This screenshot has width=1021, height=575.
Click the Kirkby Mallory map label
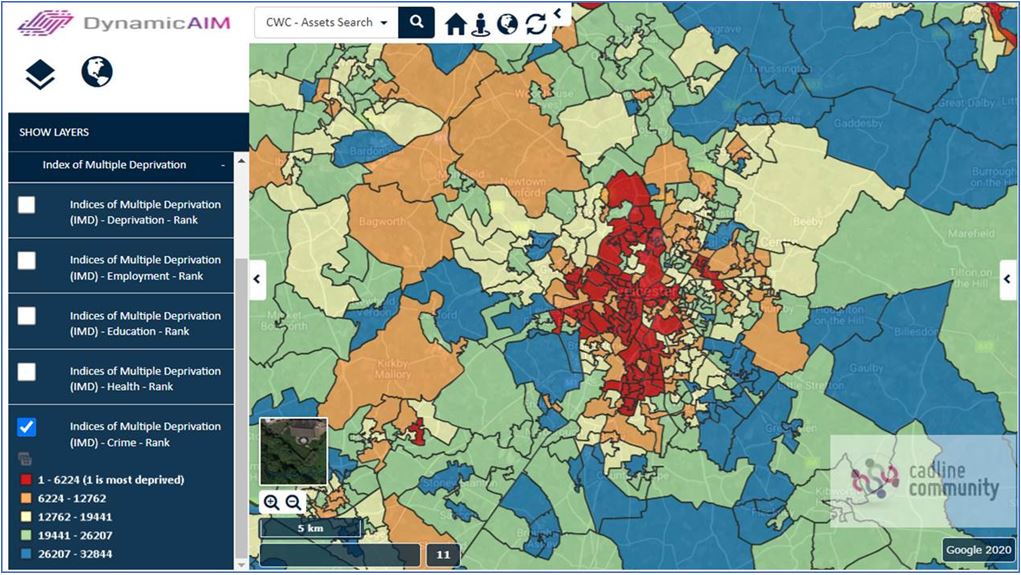pyautogui.click(x=392, y=369)
